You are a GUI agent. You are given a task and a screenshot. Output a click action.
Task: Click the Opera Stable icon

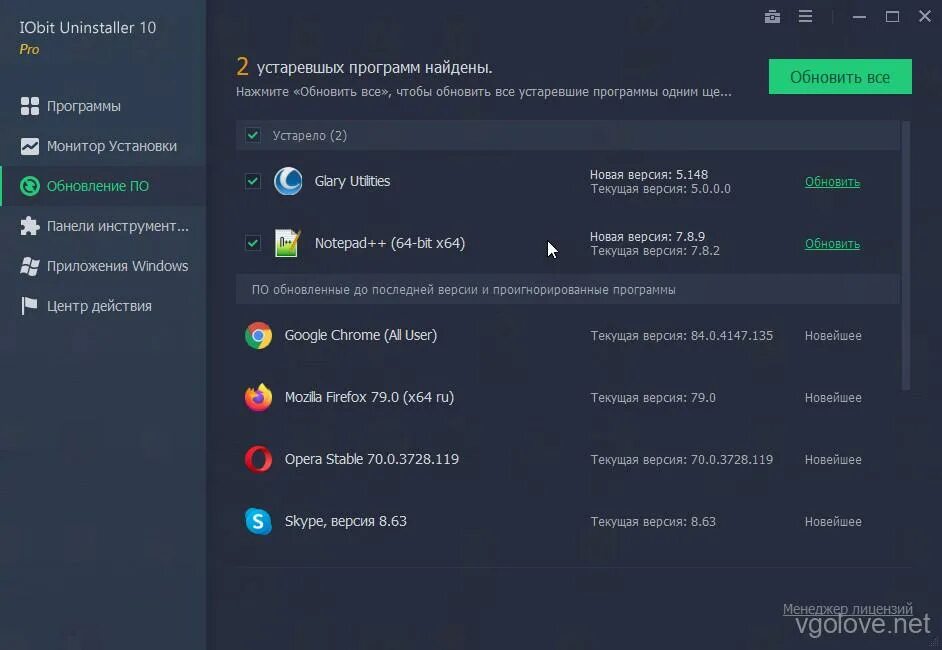point(258,459)
